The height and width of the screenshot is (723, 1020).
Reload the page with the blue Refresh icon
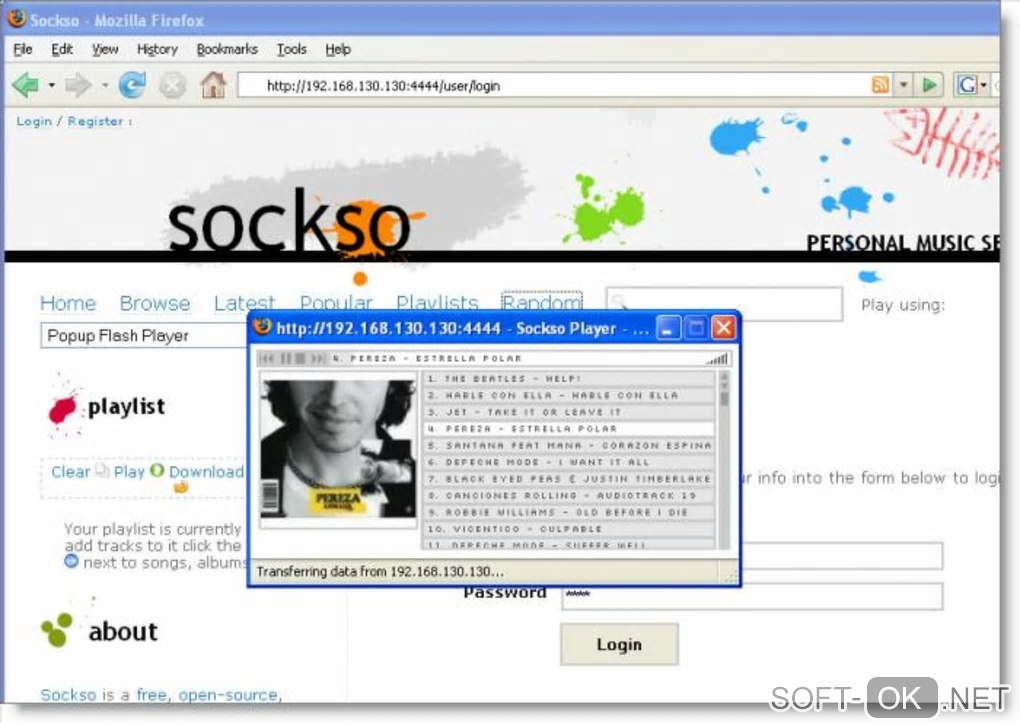coord(132,85)
